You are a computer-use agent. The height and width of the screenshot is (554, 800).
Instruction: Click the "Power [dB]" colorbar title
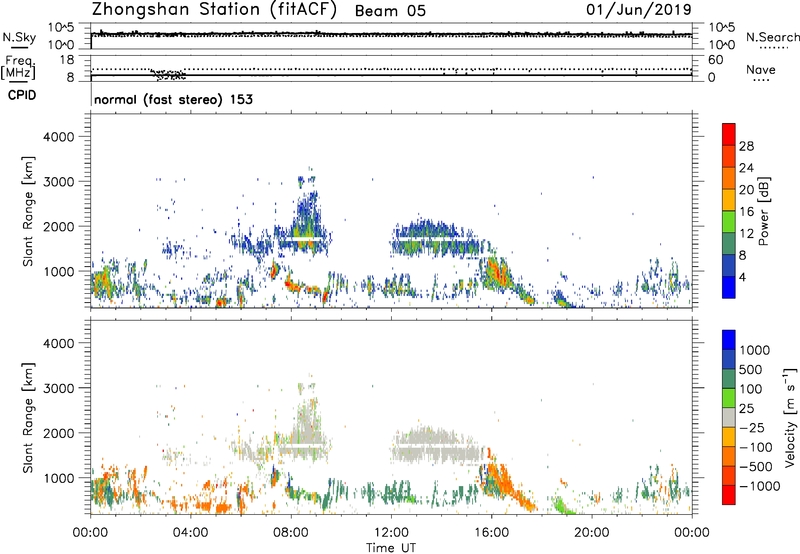tap(764, 211)
